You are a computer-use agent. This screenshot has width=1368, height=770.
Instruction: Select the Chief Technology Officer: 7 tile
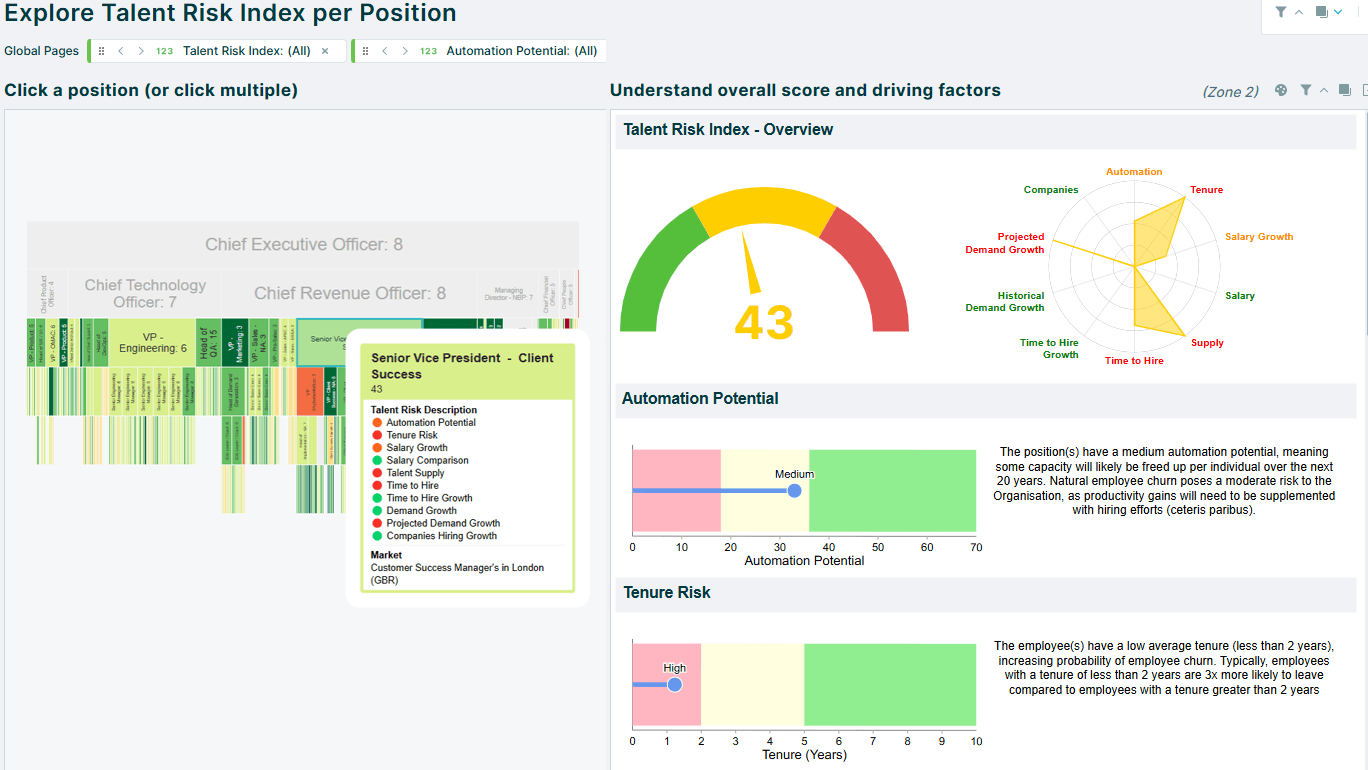pyautogui.click(x=145, y=293)
